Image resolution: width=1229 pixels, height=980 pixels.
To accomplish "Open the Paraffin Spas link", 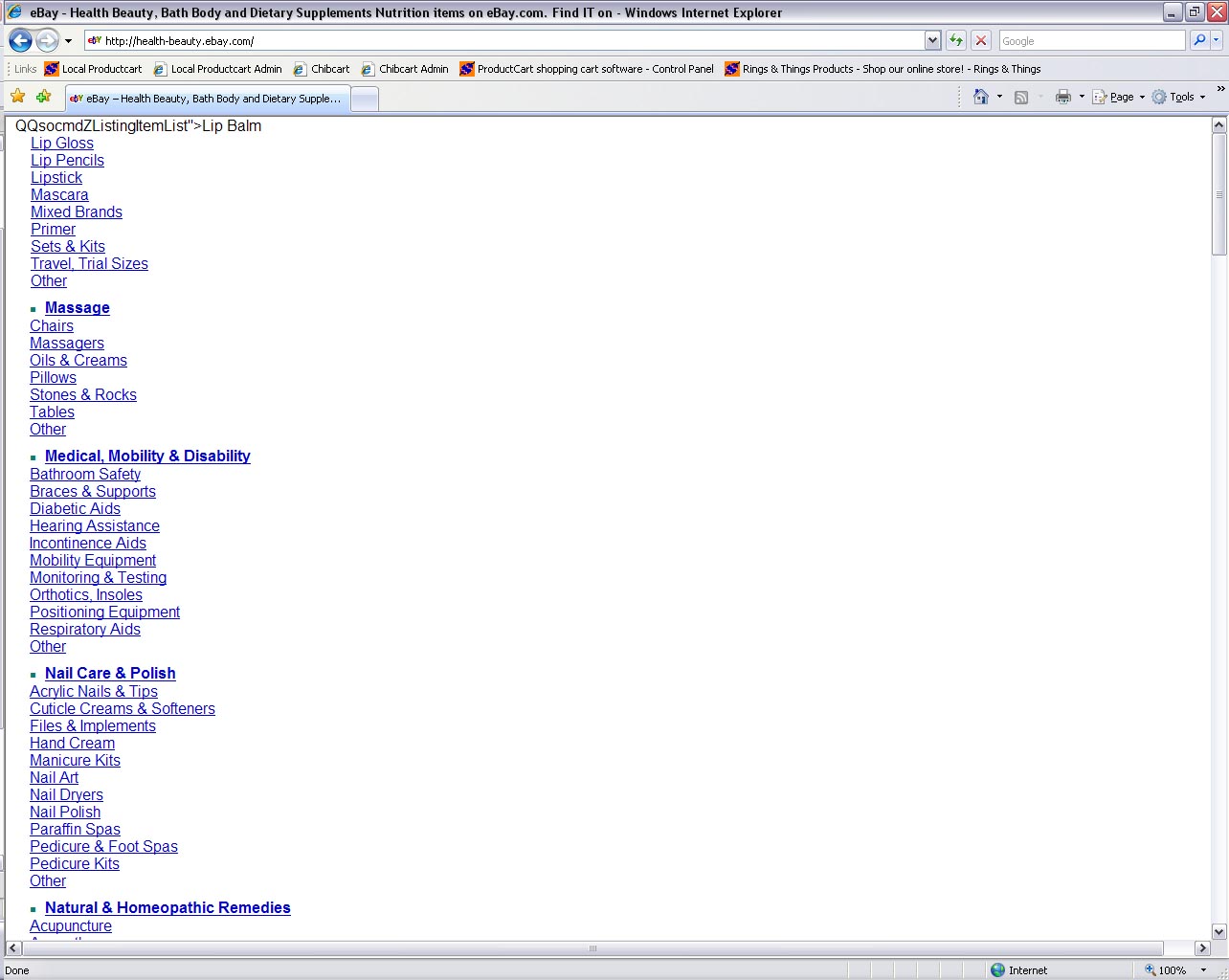I will pyautogui.click(x=75, y=830).
